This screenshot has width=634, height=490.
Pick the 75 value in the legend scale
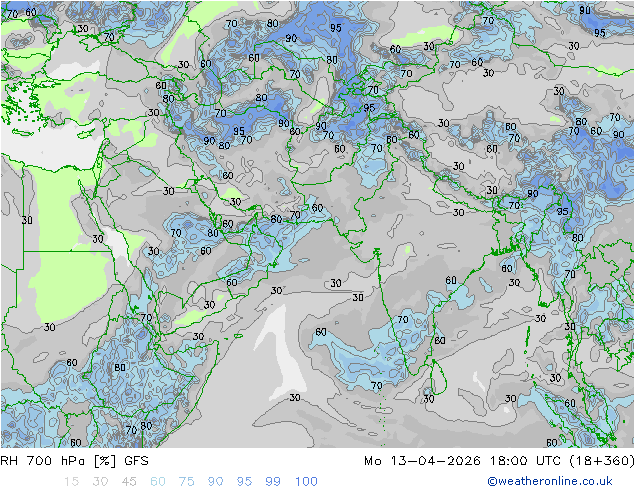186,482
